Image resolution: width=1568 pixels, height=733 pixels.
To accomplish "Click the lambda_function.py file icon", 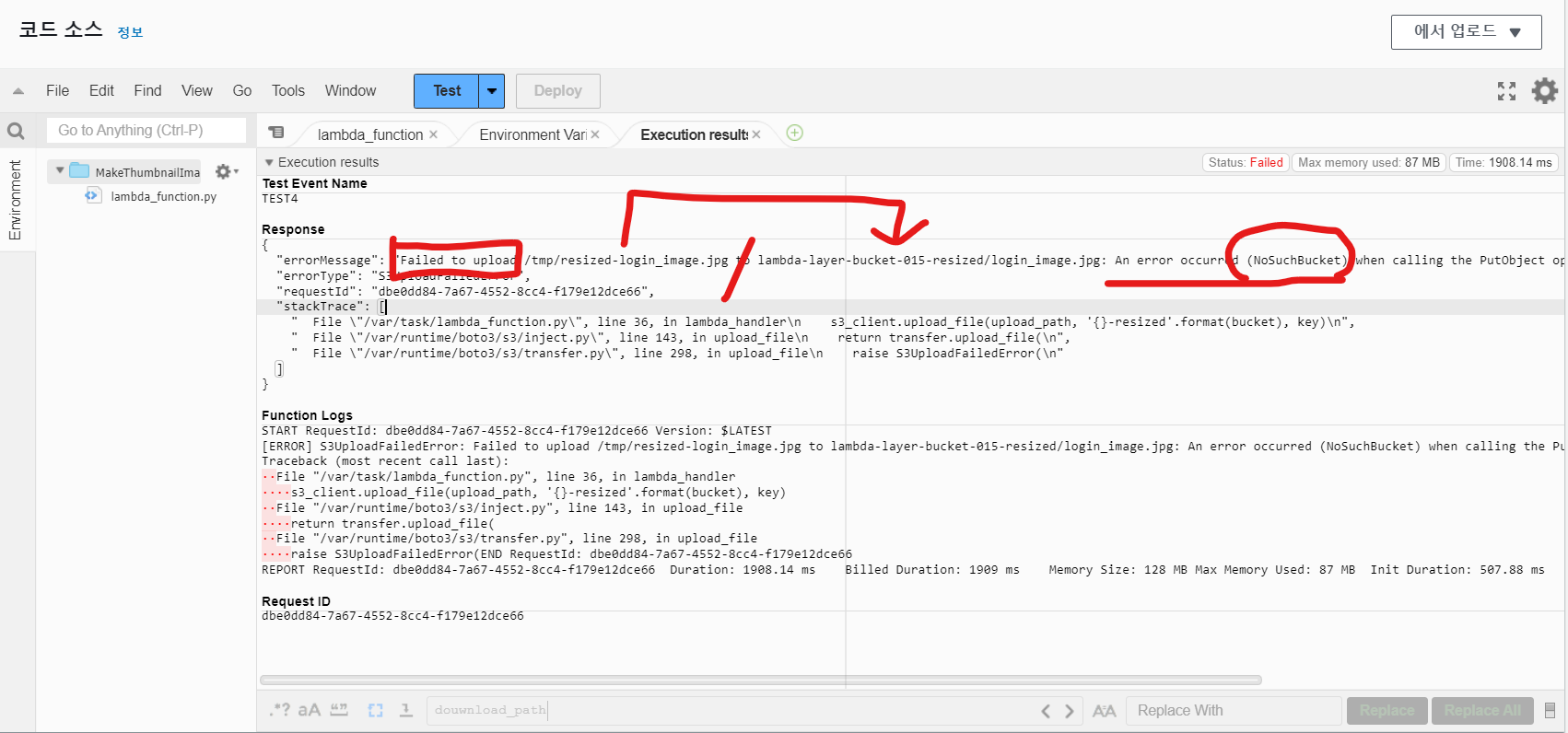I will click(x=93, y=195).
